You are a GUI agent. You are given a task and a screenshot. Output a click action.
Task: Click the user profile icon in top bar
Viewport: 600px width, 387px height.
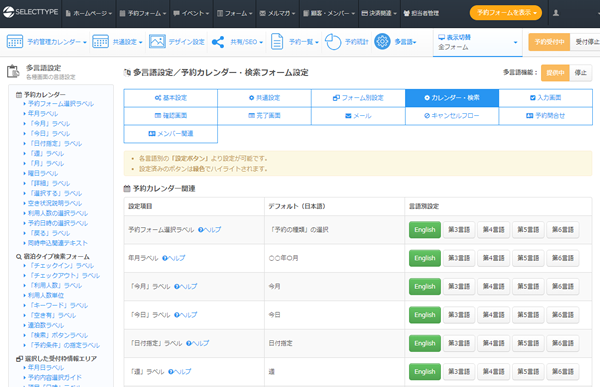(x=556, y=13)
